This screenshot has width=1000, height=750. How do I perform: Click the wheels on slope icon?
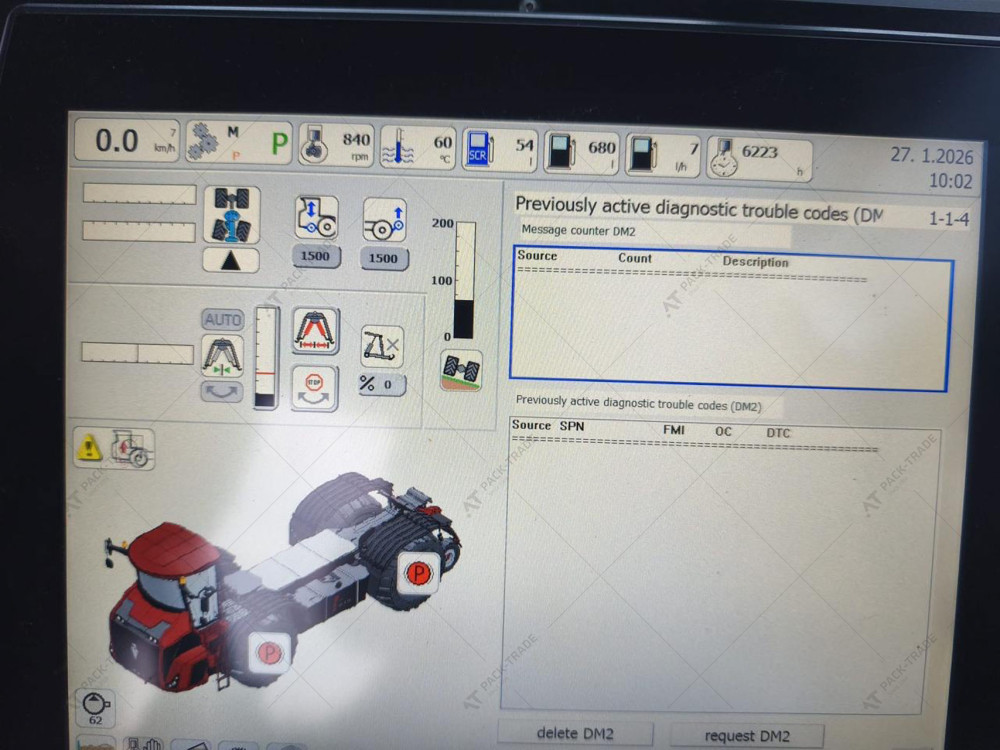(x=461, y=370)
